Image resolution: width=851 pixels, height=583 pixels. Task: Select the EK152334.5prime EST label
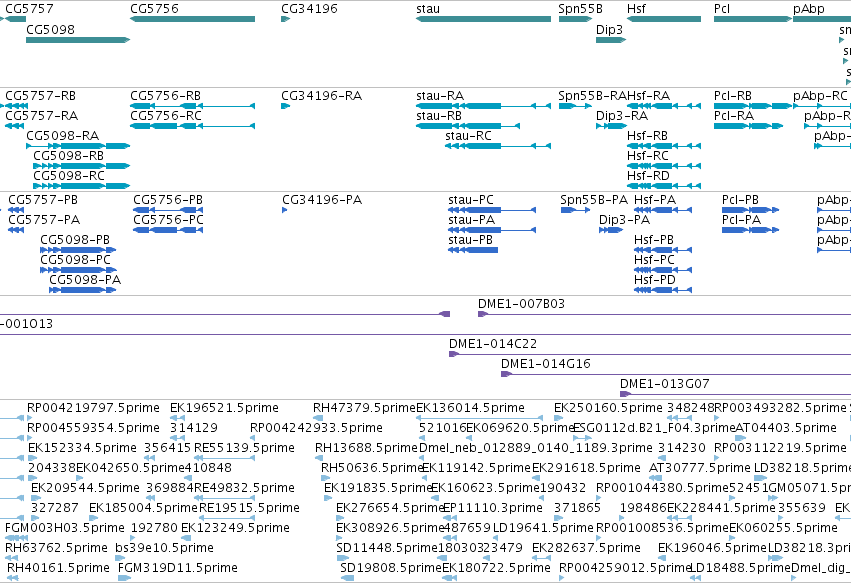82,448
